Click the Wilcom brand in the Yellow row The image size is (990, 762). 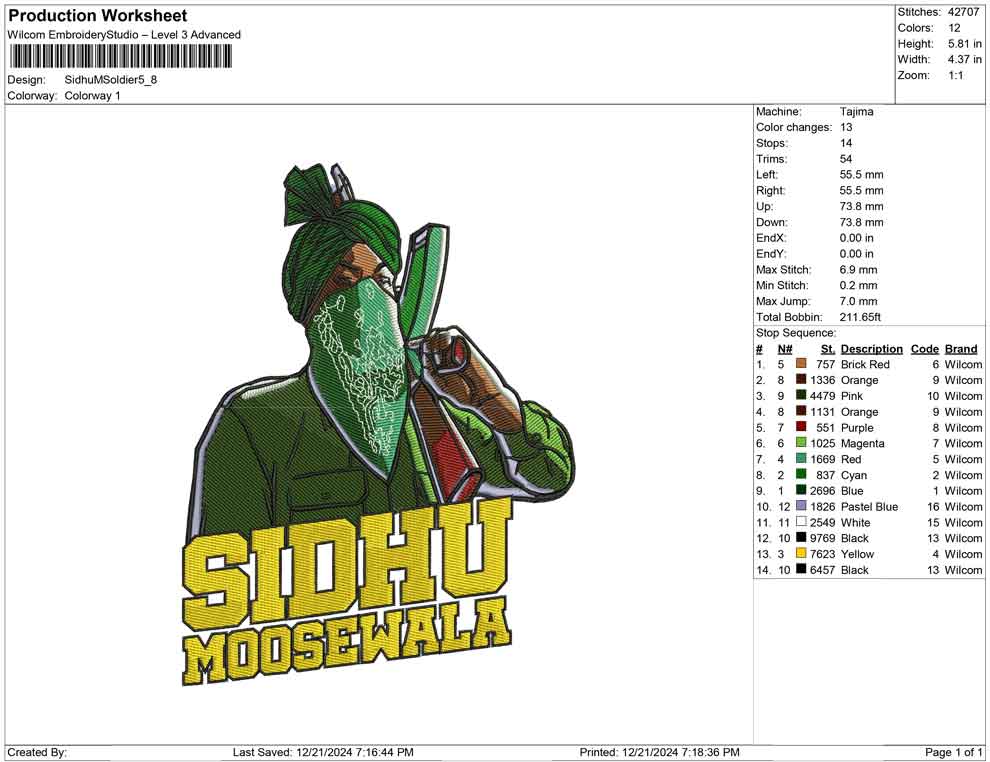pyautogui.click(x=963, y=554)
